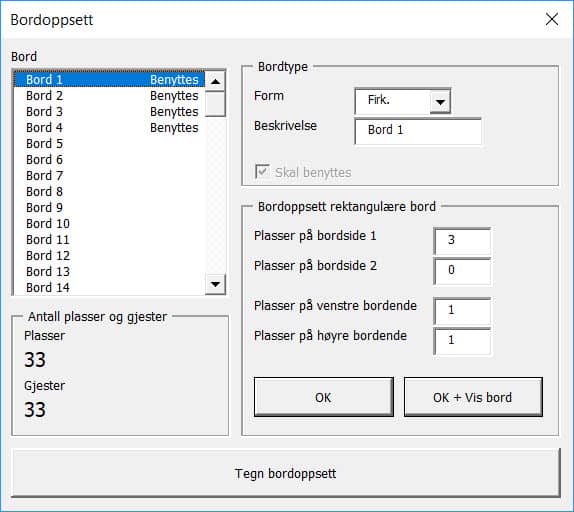The height and width of the screenshot is (512, 574).
Task: Click the Tegn bordoppsett button
Action: 286,473
